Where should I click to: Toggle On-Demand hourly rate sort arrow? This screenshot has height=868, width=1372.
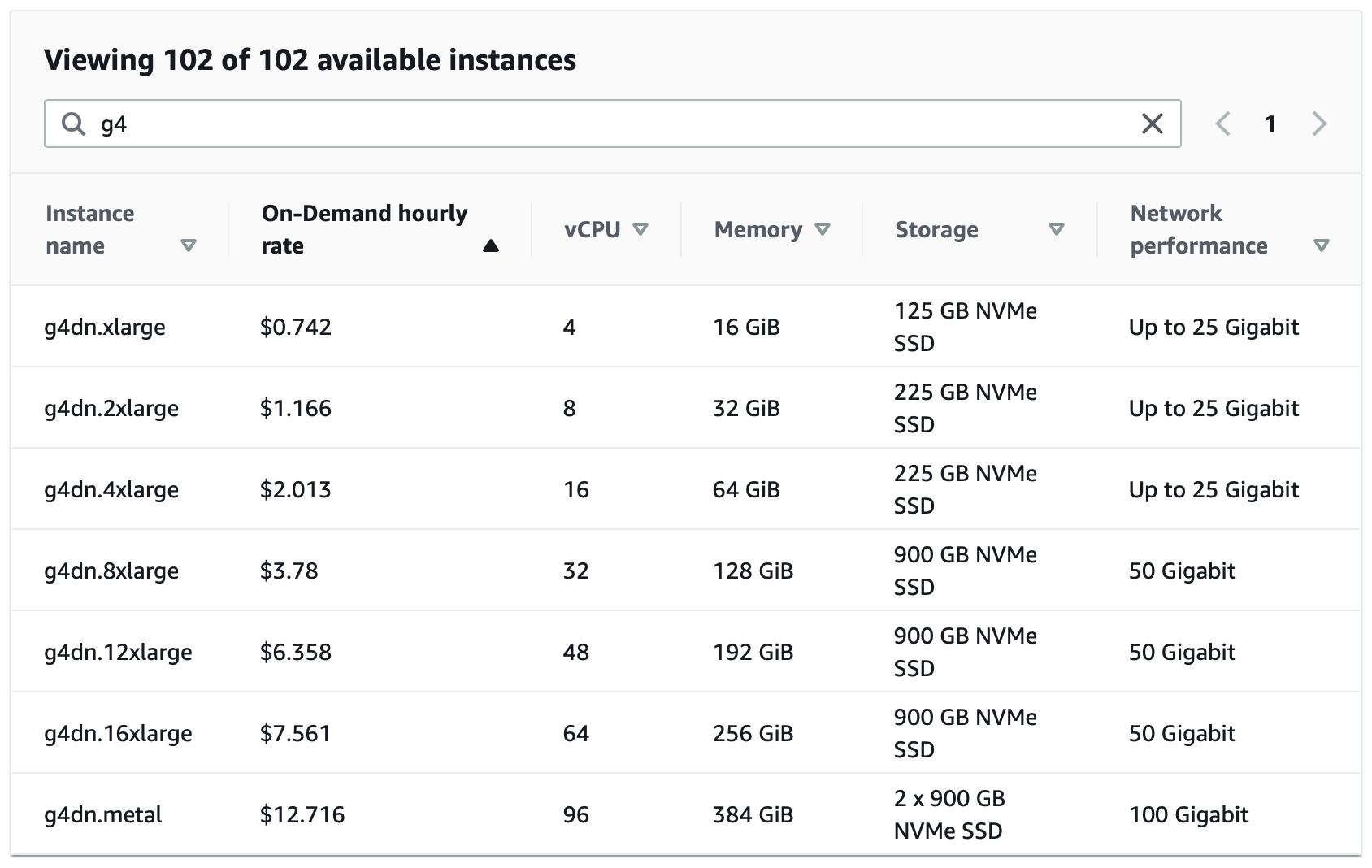[490, 246]
